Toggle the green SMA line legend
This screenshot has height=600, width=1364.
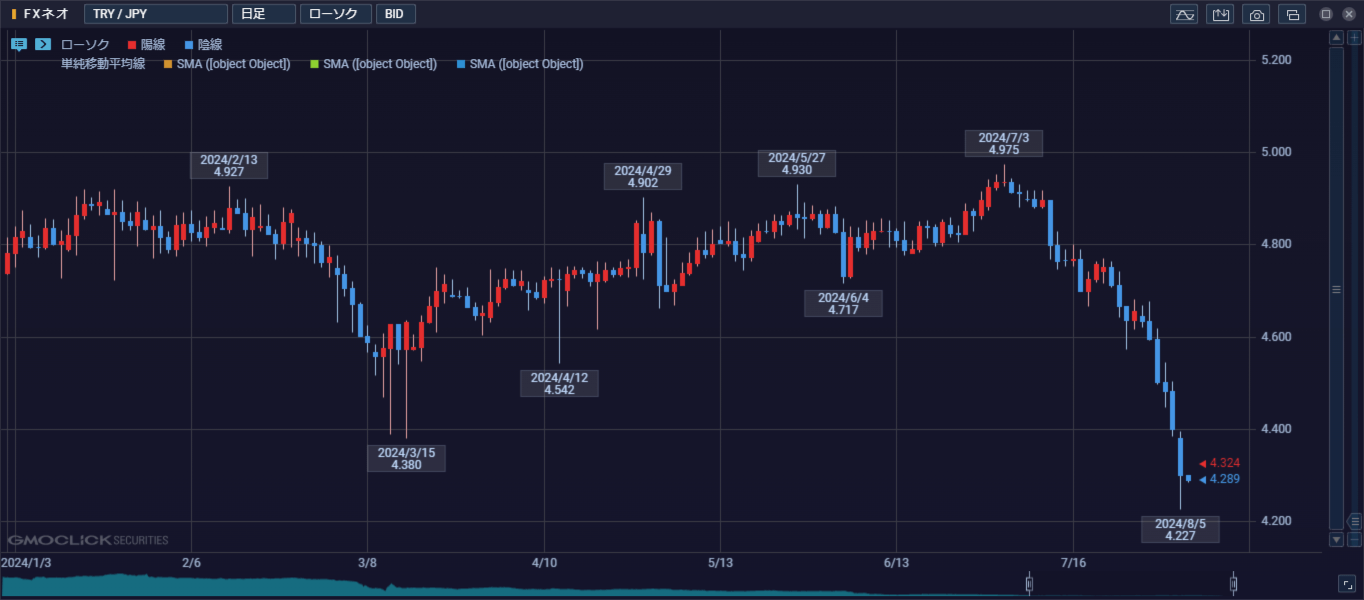coord(373,64)
